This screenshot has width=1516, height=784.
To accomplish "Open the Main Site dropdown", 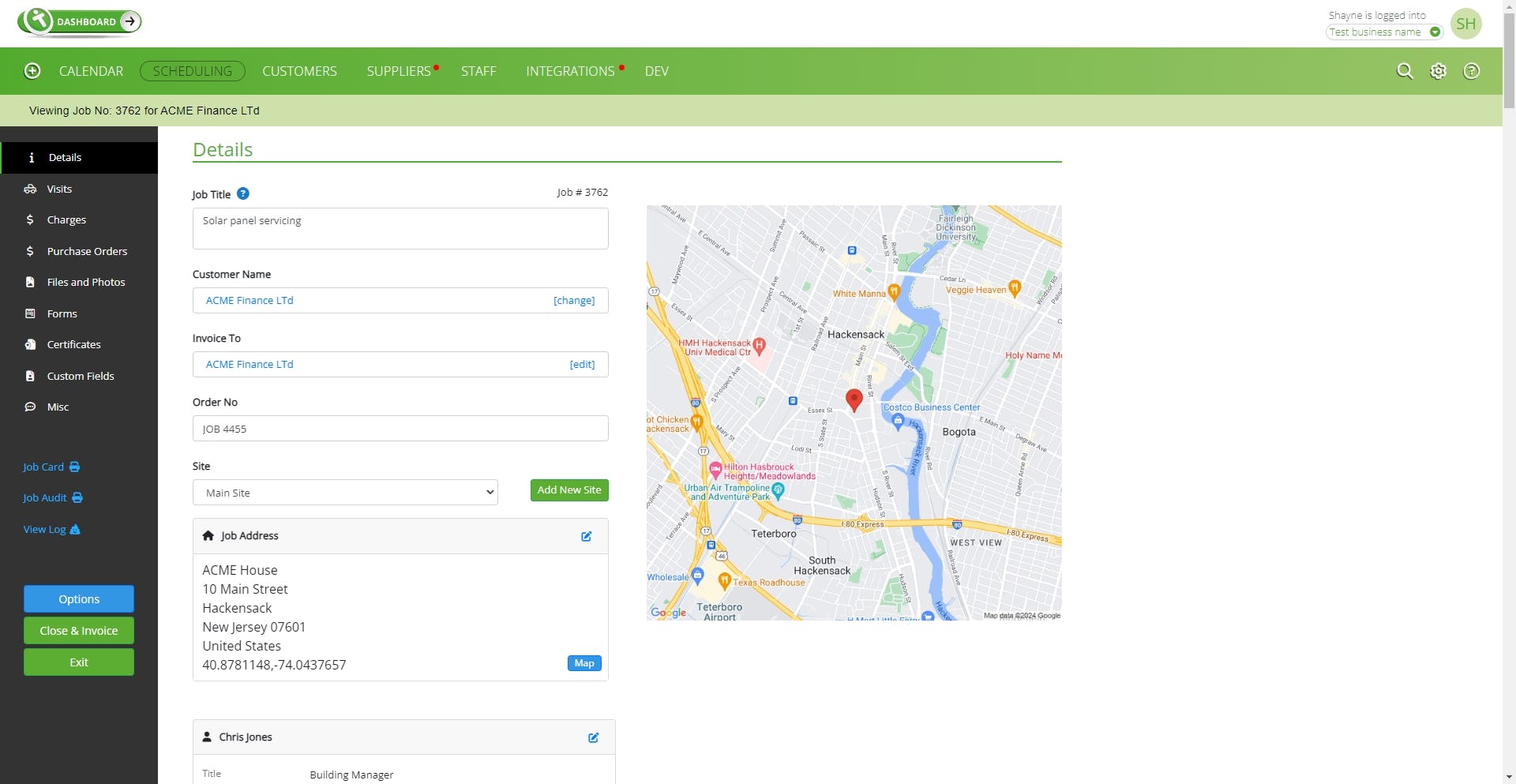I will [345, 492].
